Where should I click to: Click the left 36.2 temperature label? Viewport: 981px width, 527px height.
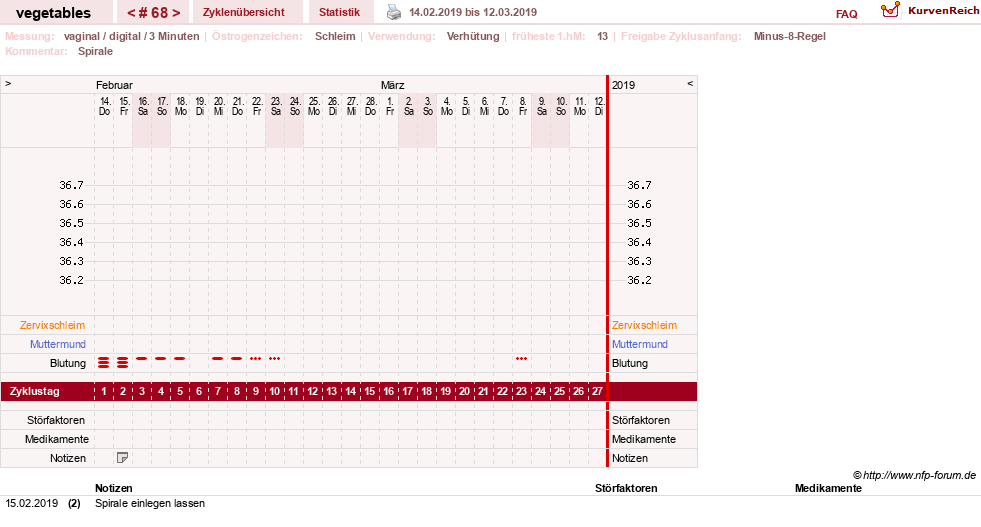point(71,280)
